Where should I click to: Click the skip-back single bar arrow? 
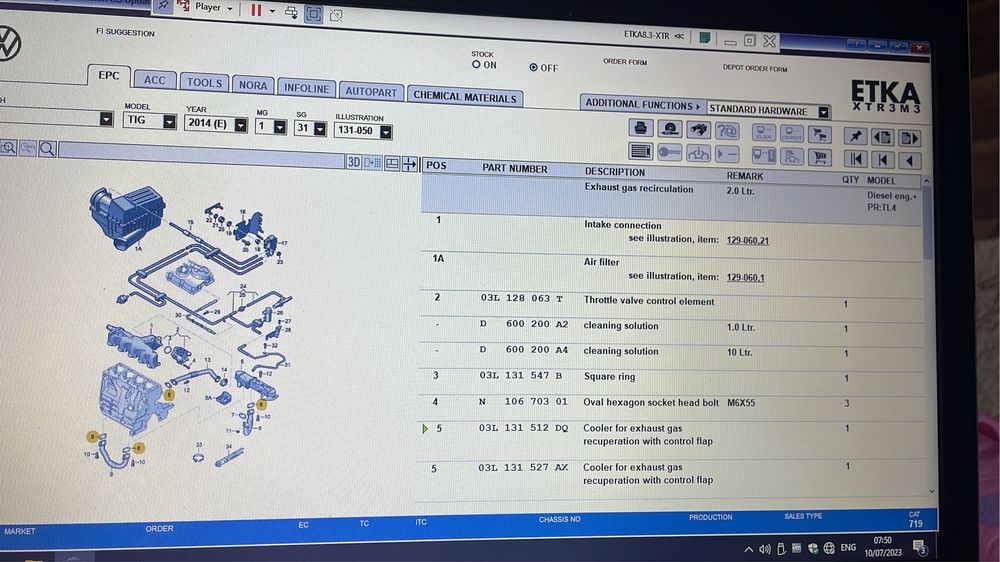883,159
